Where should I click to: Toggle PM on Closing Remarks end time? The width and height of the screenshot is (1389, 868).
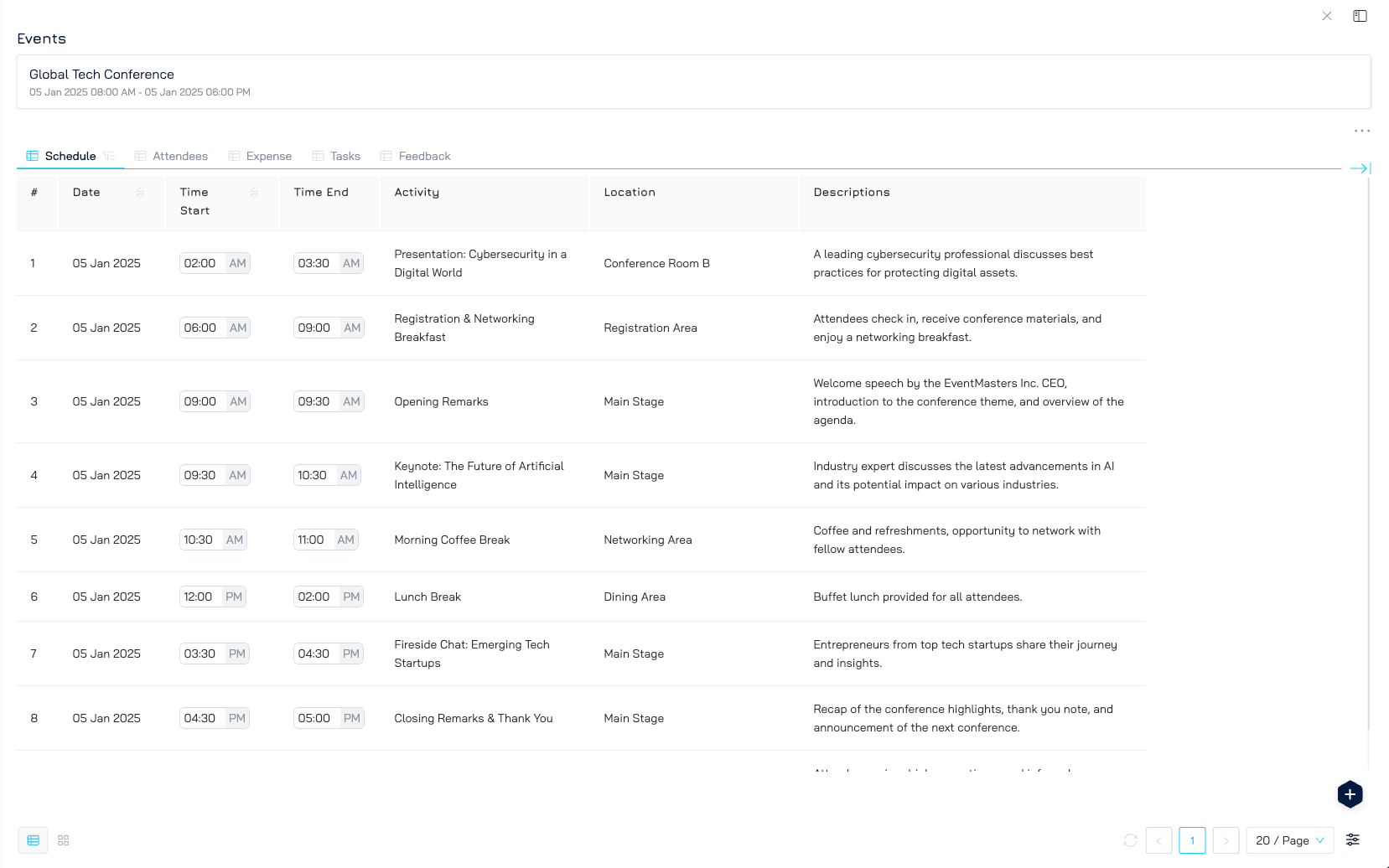pyautogui.click(x=351, y=718)
